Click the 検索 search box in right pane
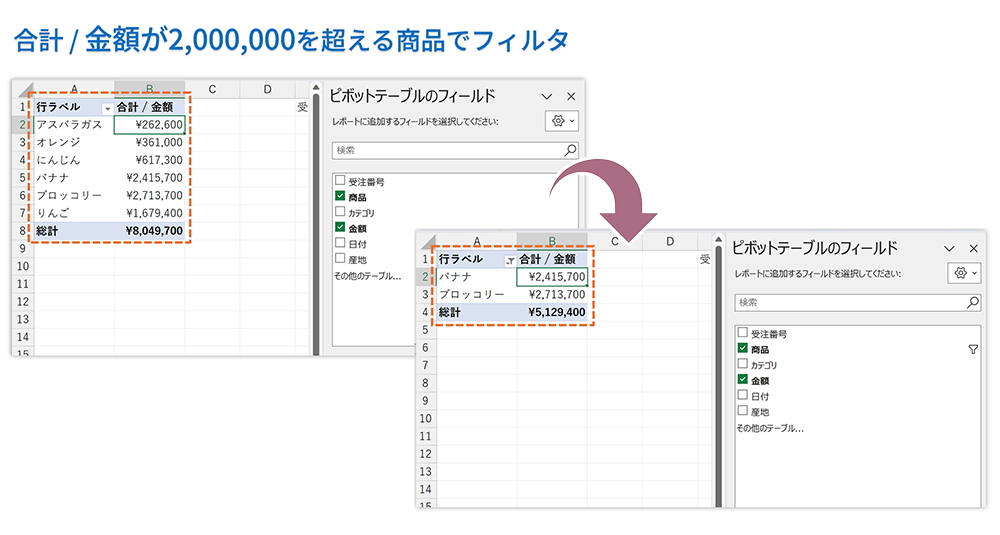The image size is (1000, 535). [848, 302]
